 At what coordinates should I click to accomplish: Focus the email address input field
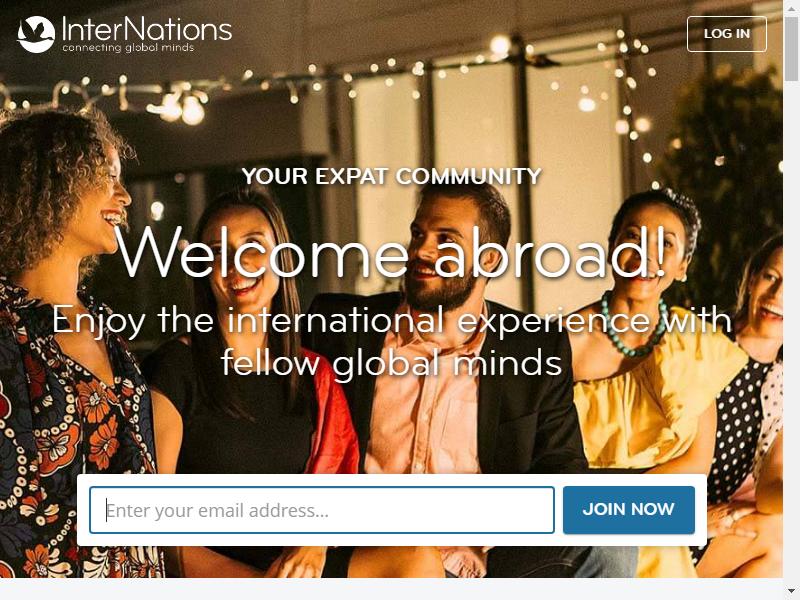tap(322, 510)
